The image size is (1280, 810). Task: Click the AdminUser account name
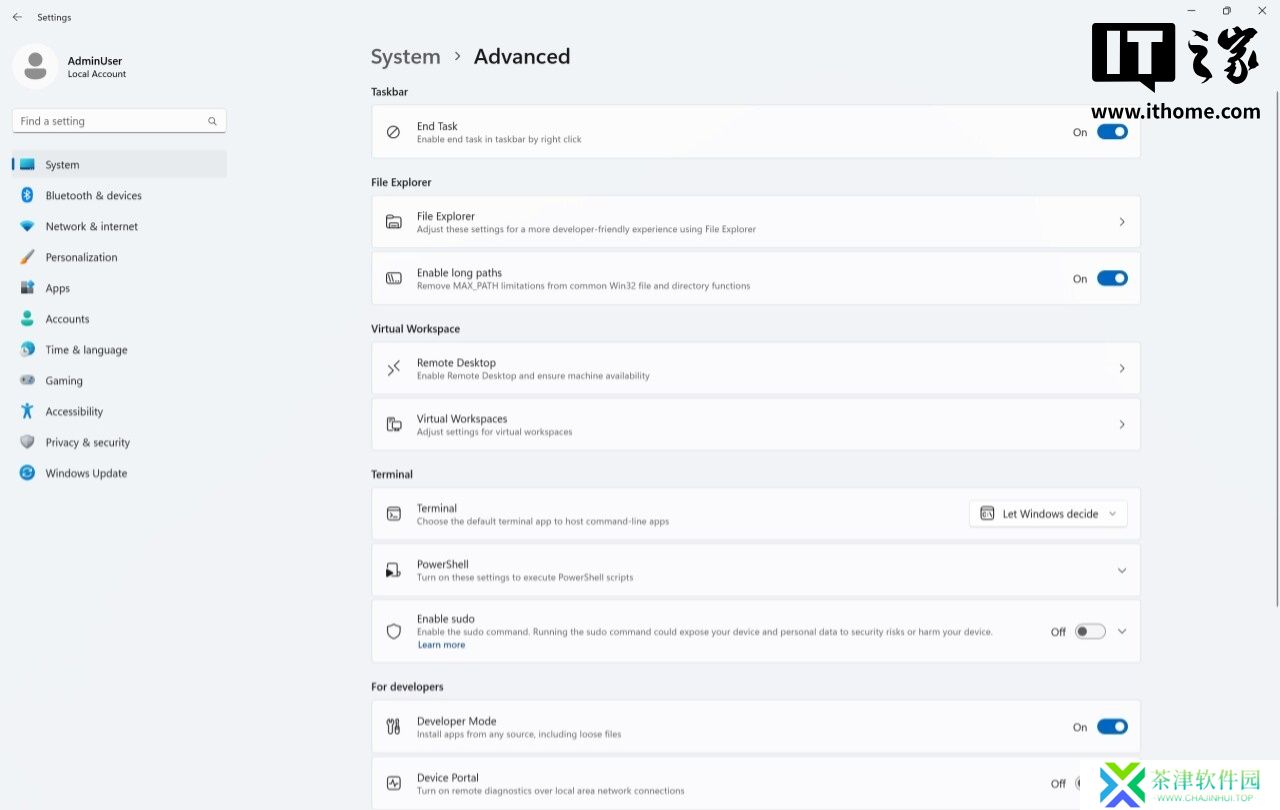pos(95,61)
